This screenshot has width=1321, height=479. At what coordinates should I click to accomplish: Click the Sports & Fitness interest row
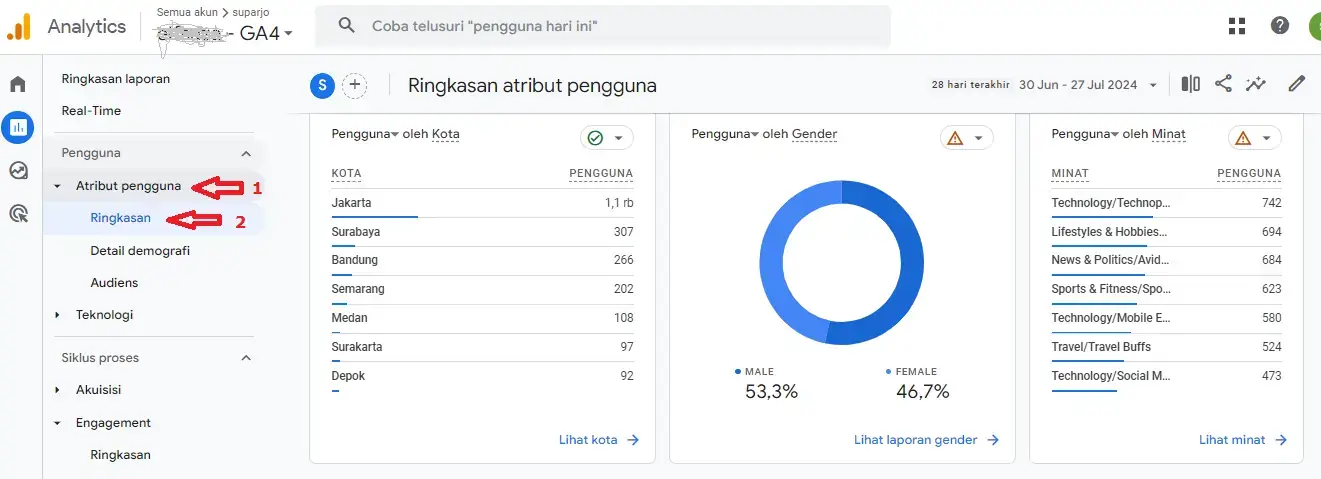[x=1166, y=289]
